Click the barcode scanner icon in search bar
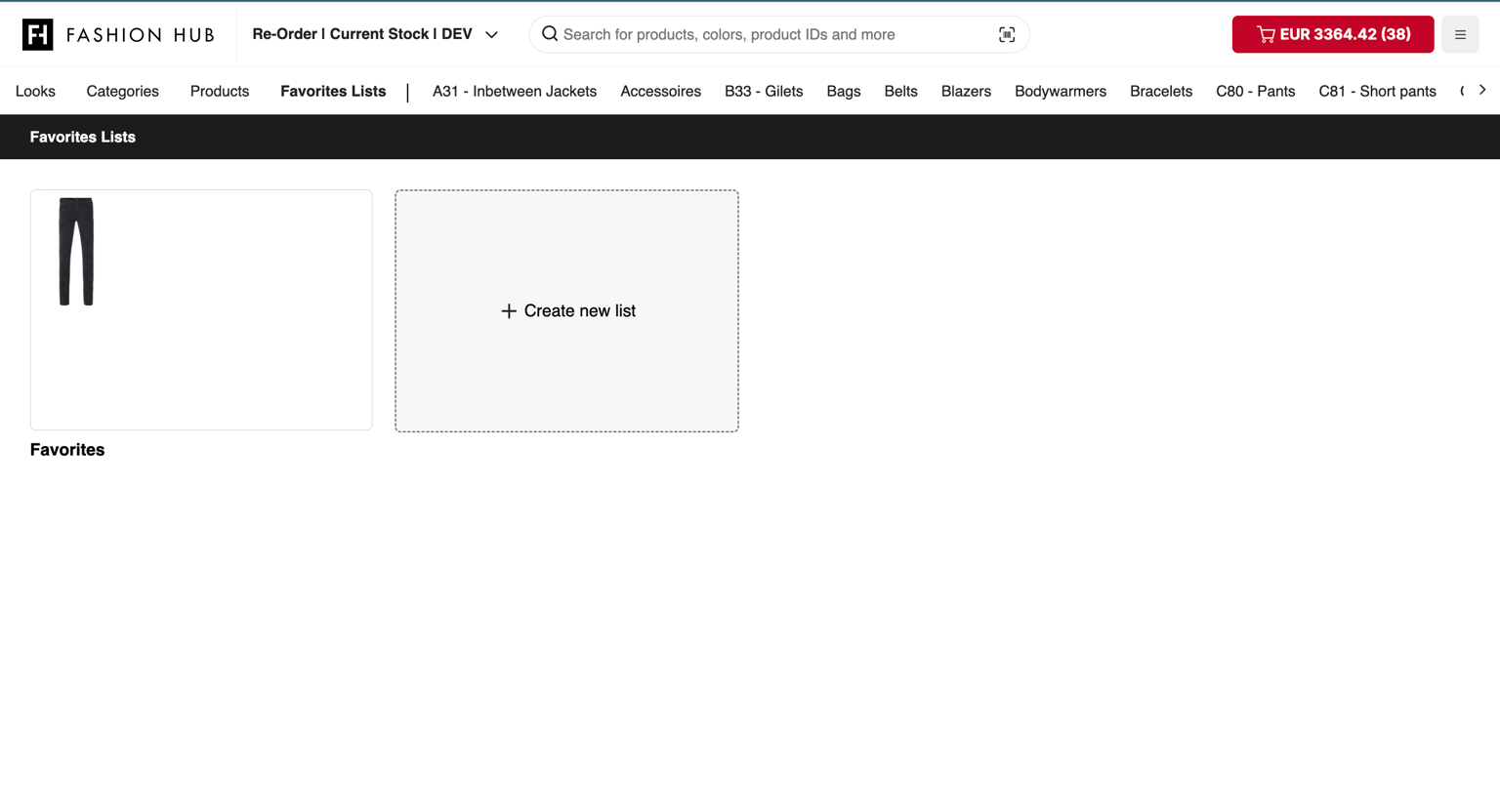 (x=1007, y=34)
